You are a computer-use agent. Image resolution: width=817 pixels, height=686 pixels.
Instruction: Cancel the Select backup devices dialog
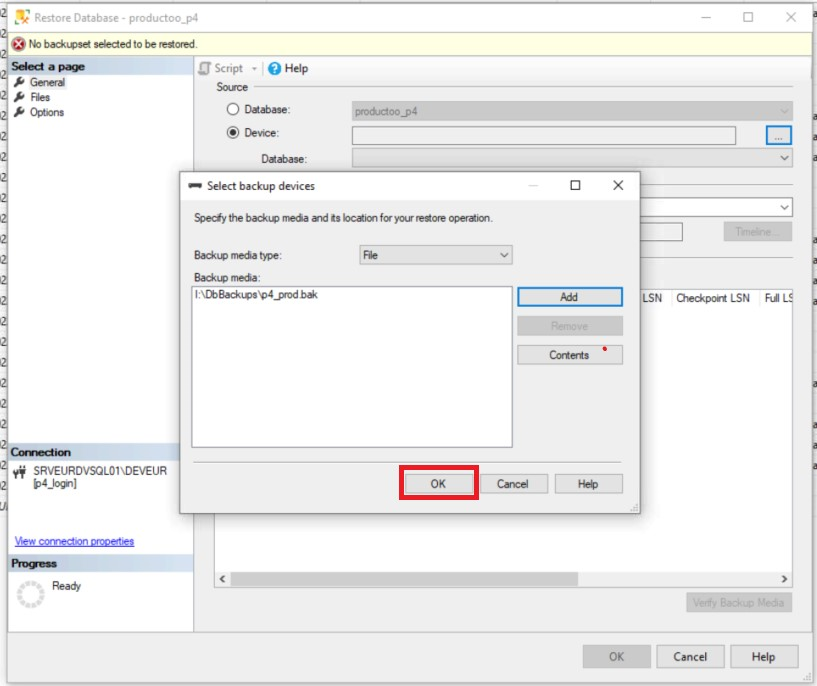[512, 483]
